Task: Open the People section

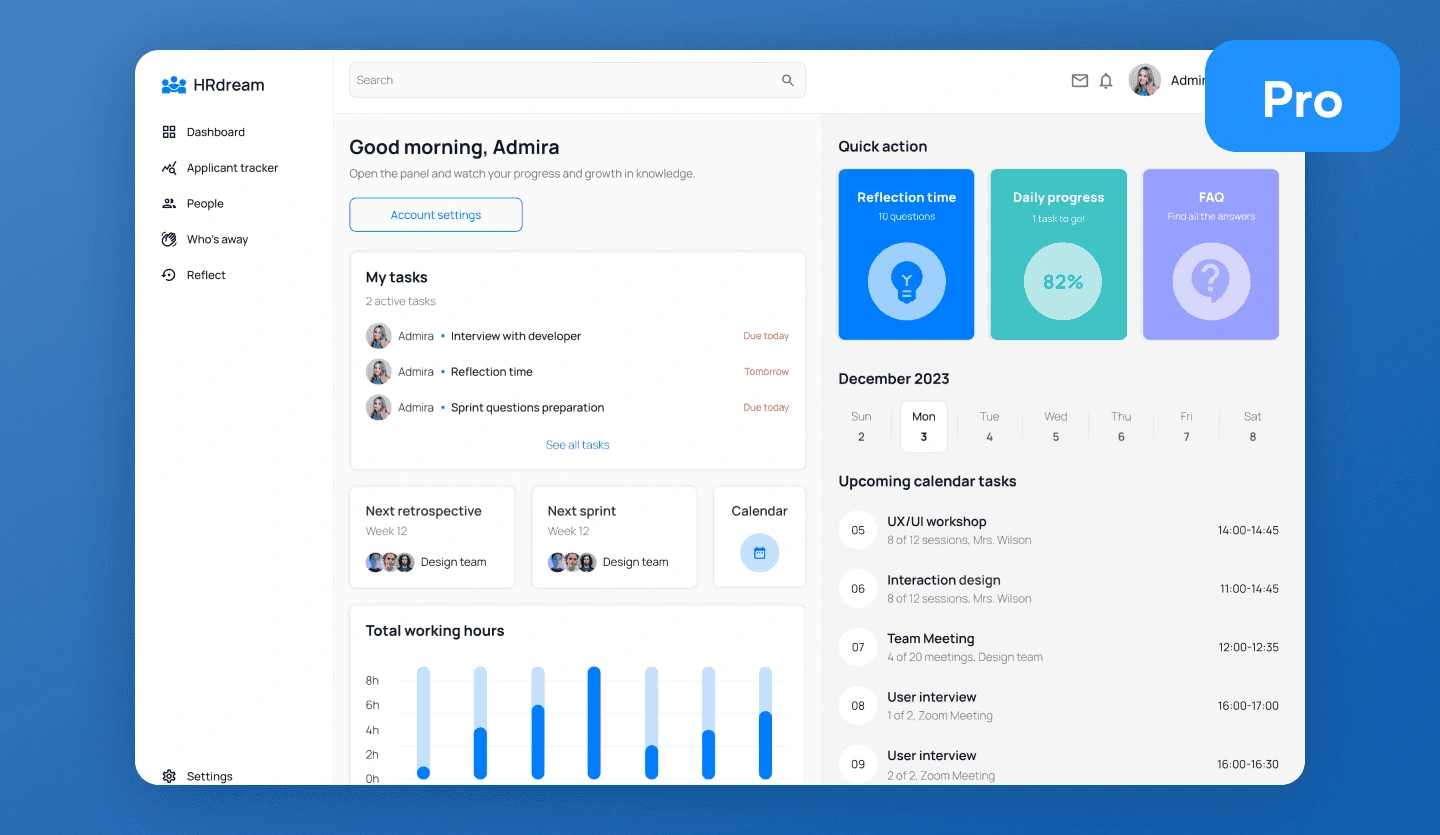Action: pyautogui.click(x=206, y=203)
